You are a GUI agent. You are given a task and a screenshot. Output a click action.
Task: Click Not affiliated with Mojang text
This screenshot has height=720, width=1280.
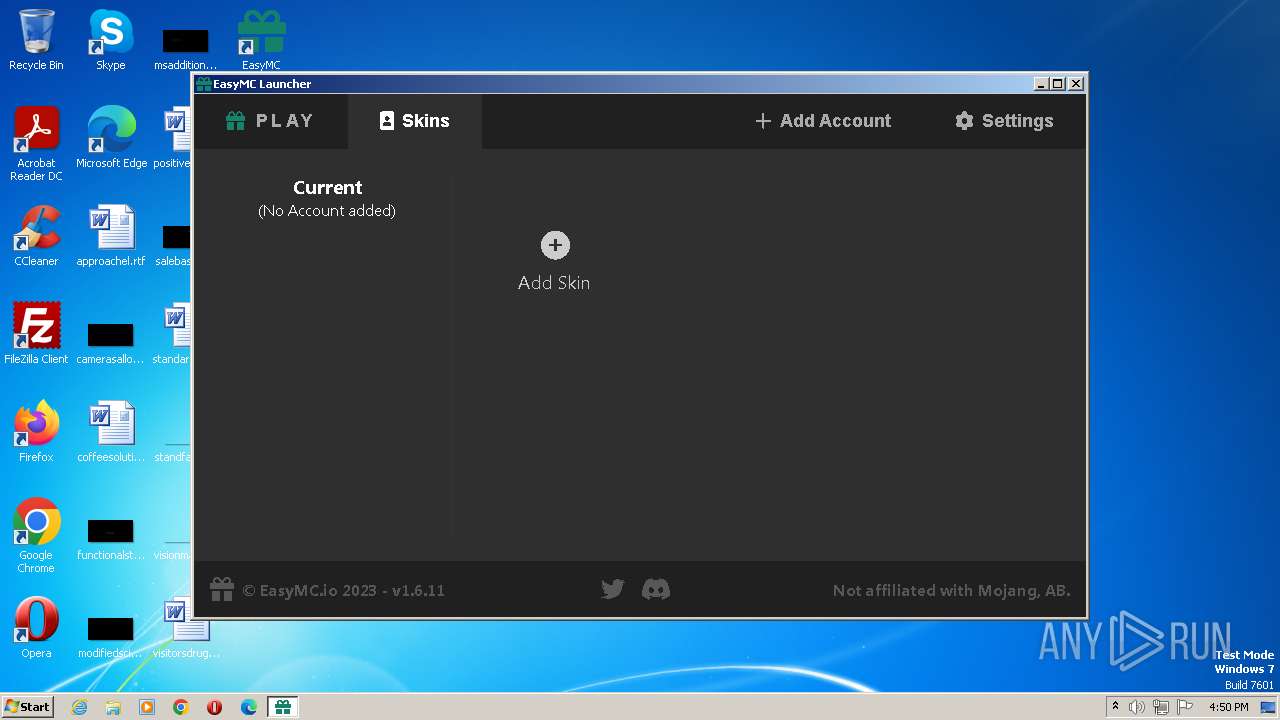click(951, 591)
